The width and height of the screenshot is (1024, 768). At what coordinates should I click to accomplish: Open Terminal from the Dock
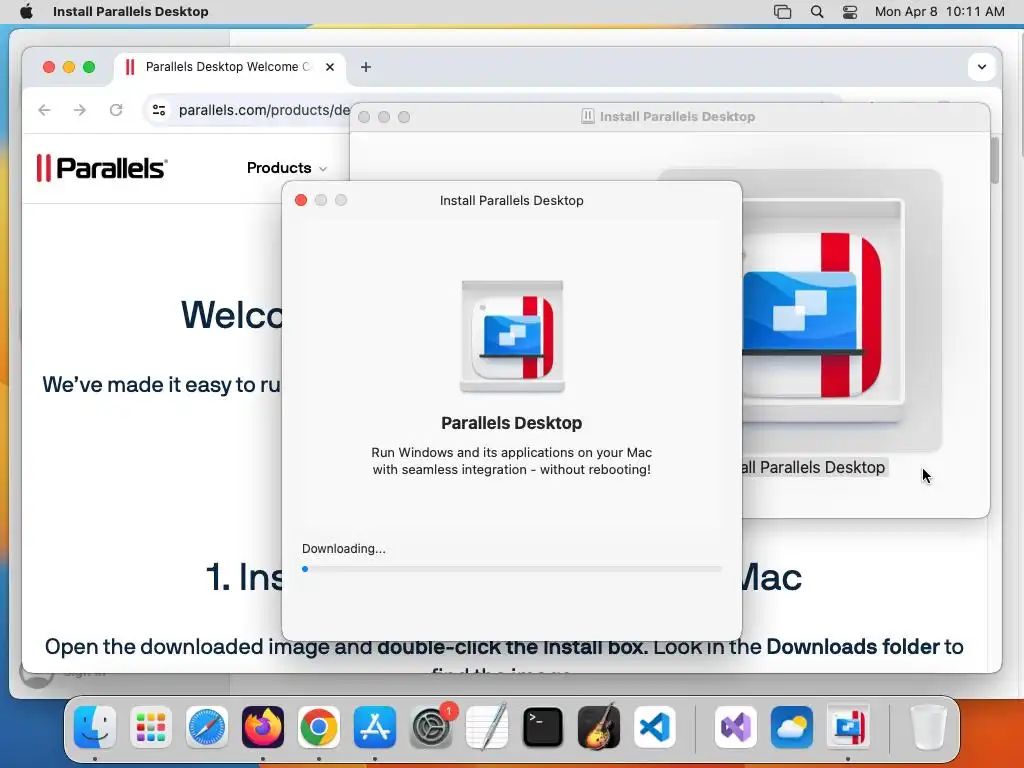tap(543, 727)
